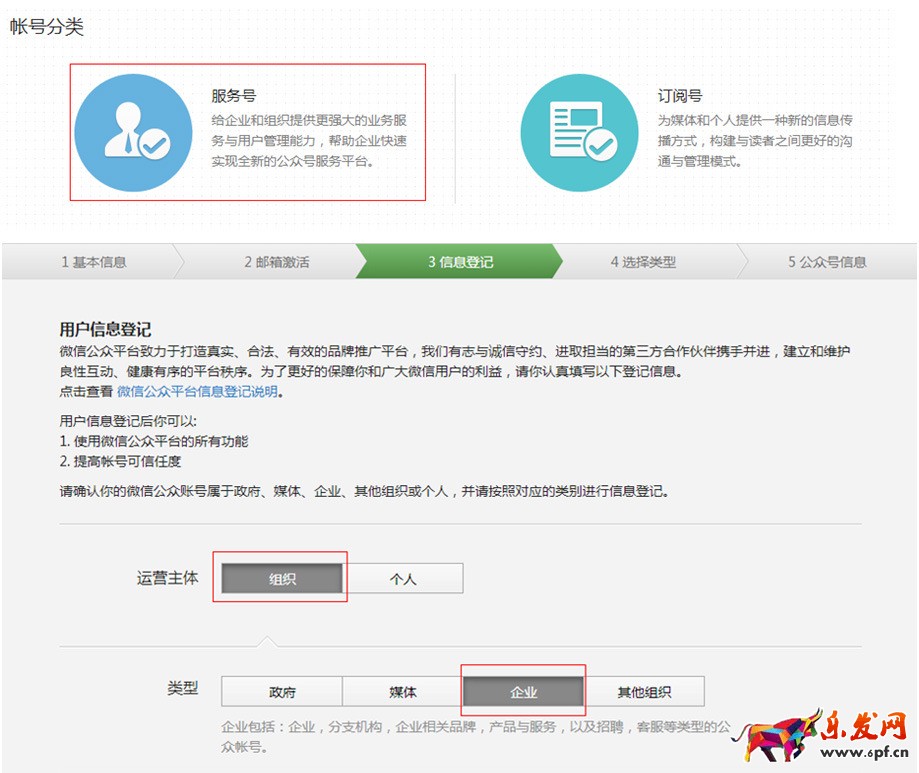Image resolution: width=919 pixels, height=773 pixels.
Task: Click the blue 服务号 service account icon
Action: tap(134, 132)
